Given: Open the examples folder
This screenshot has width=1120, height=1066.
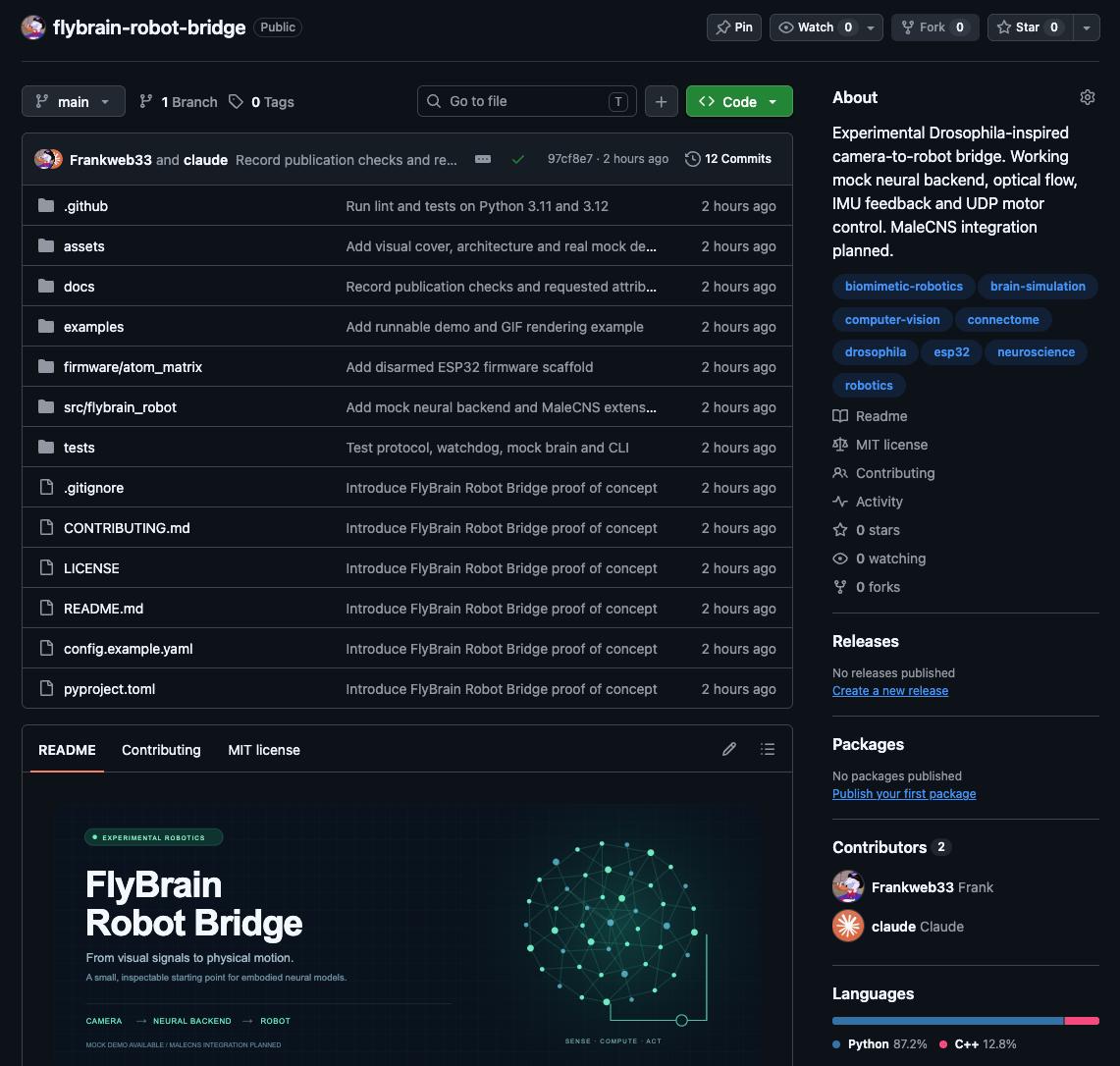Looking at the screenshot, I should click(x=93, y=327).
